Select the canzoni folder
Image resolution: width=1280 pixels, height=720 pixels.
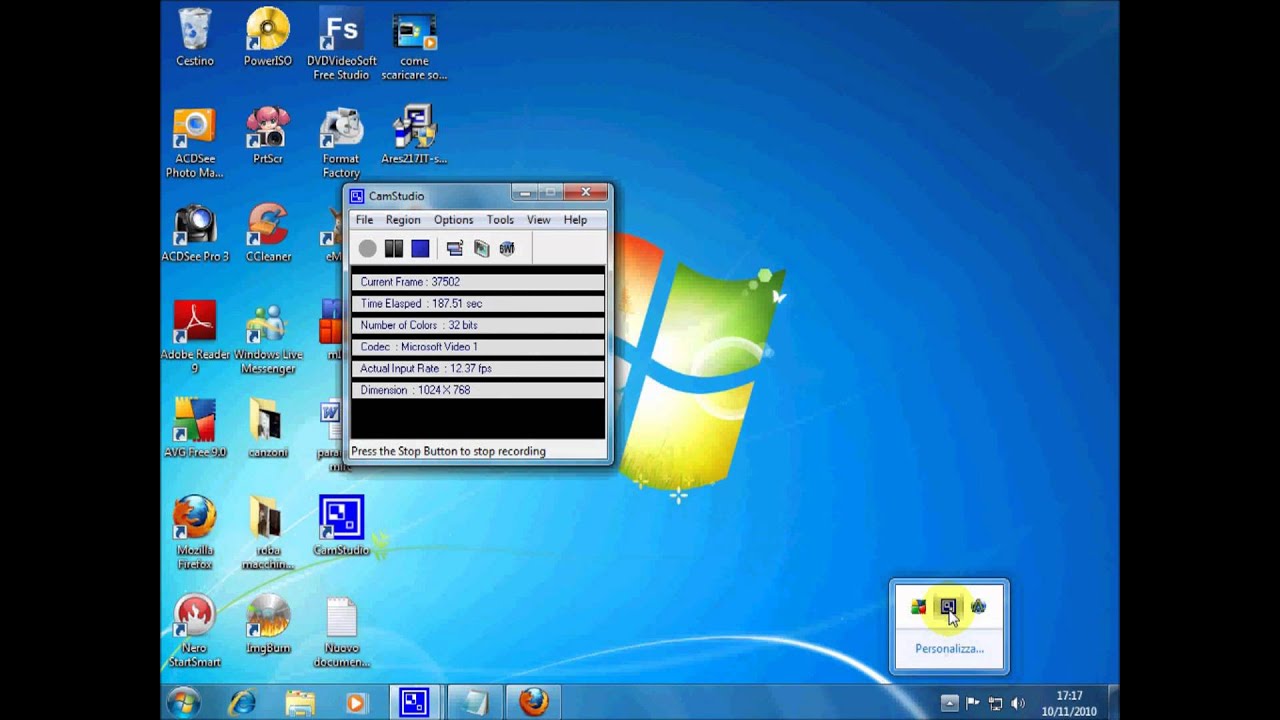point(268,429)
